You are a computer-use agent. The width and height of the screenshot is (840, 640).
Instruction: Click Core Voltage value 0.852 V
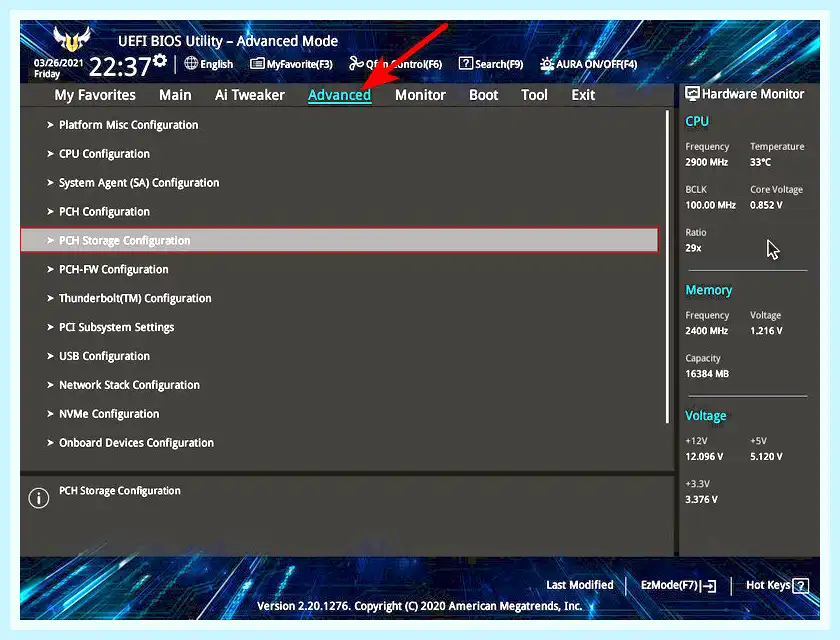tap(766, 205)
